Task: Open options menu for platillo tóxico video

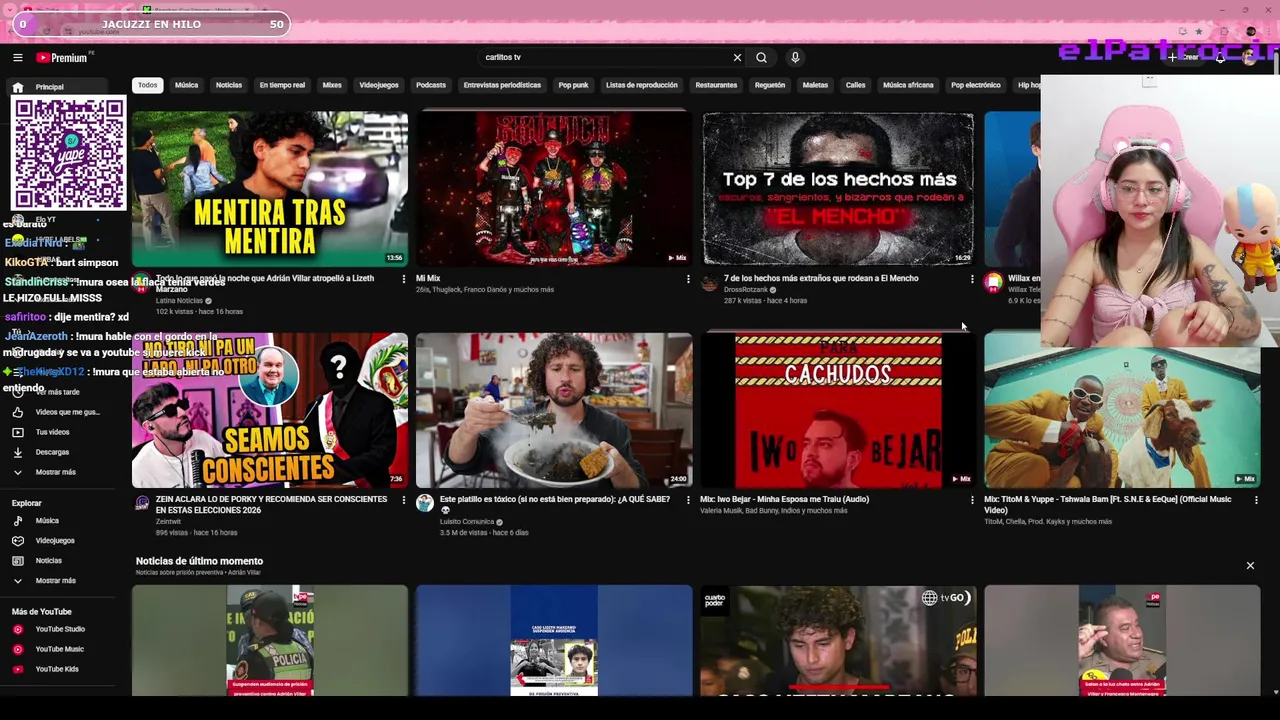Action: tap(688, 500)
